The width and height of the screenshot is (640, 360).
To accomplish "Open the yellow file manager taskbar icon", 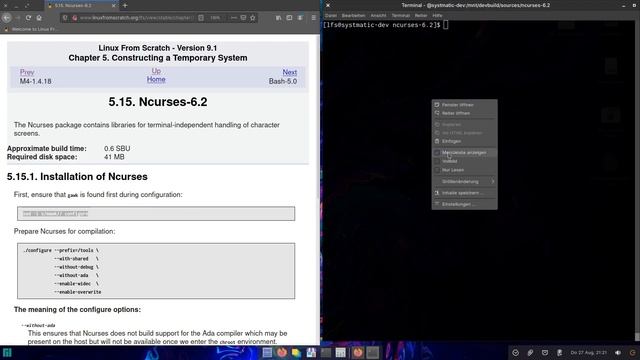I will point(296,353).
